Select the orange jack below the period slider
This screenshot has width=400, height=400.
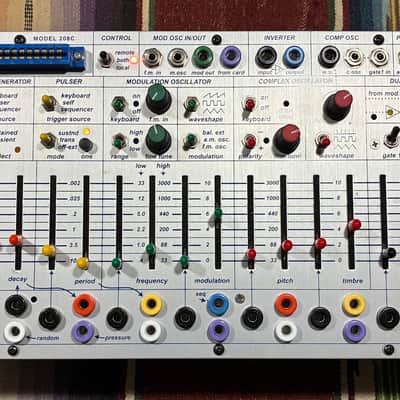[x=84, y=305]
